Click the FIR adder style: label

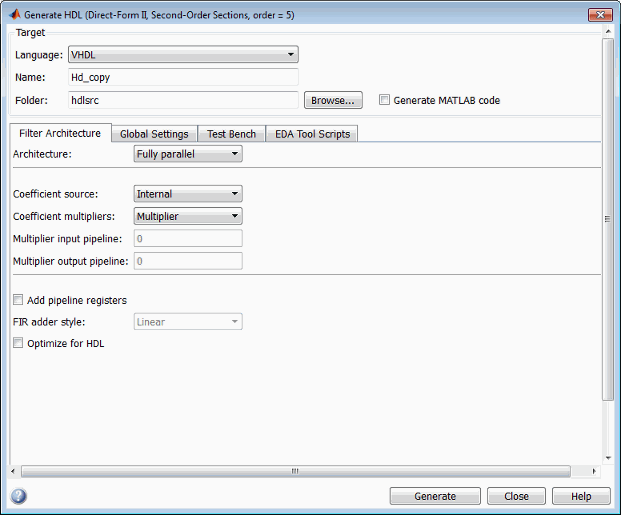click(49, 322)
